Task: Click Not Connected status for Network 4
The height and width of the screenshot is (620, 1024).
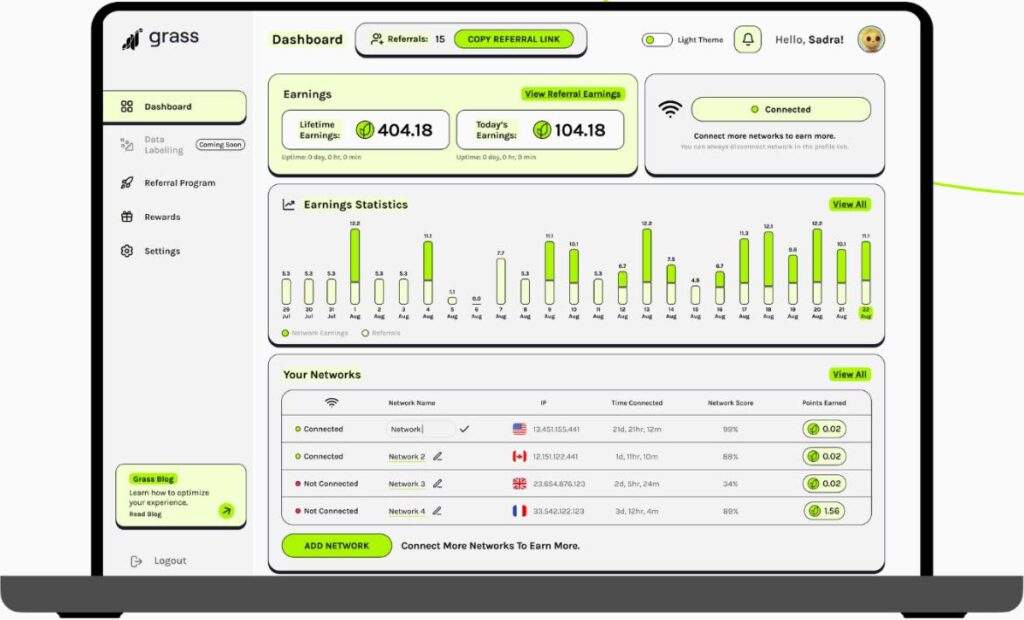Action: coord(327,511)
